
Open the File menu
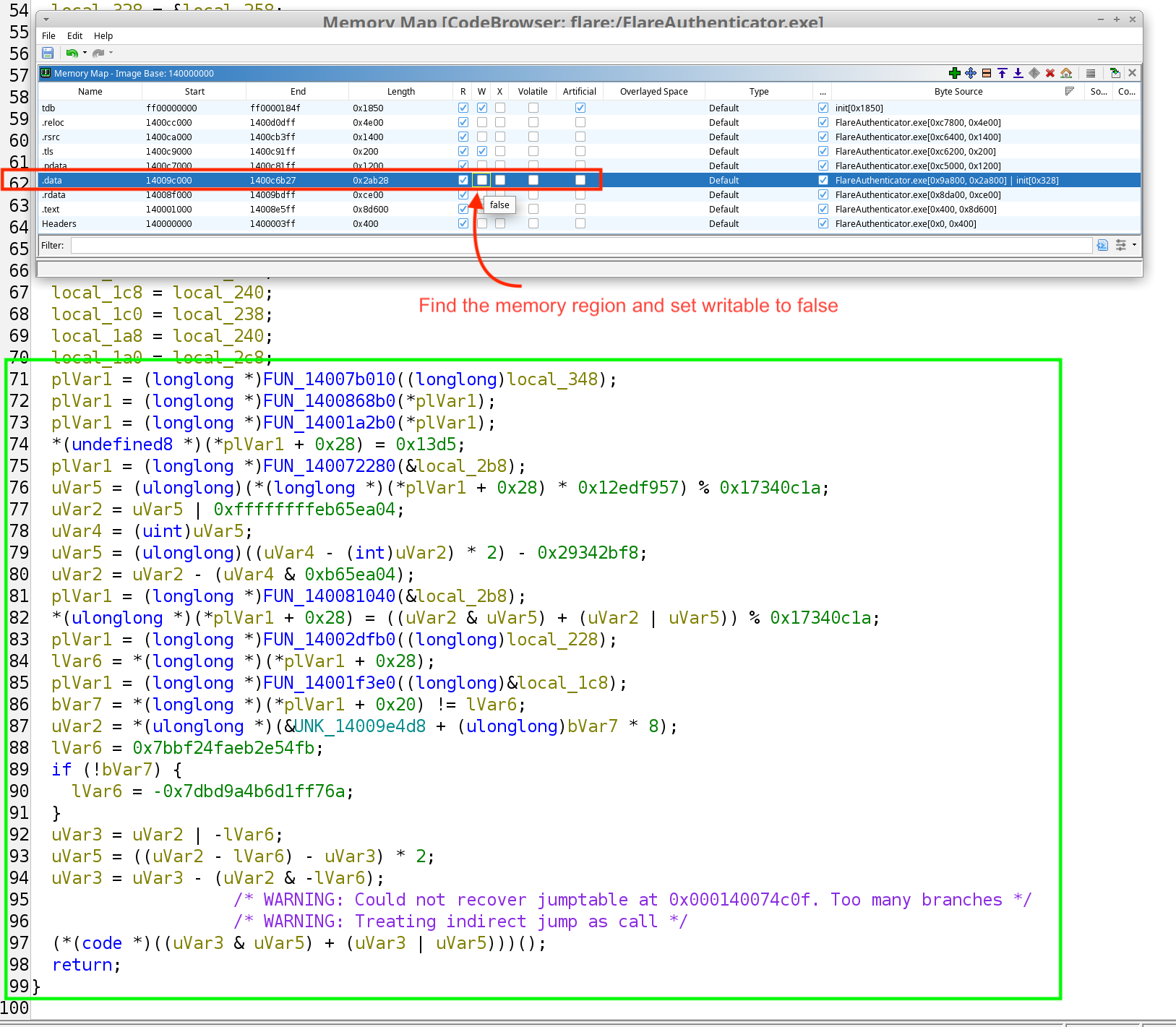pos(48,35)
